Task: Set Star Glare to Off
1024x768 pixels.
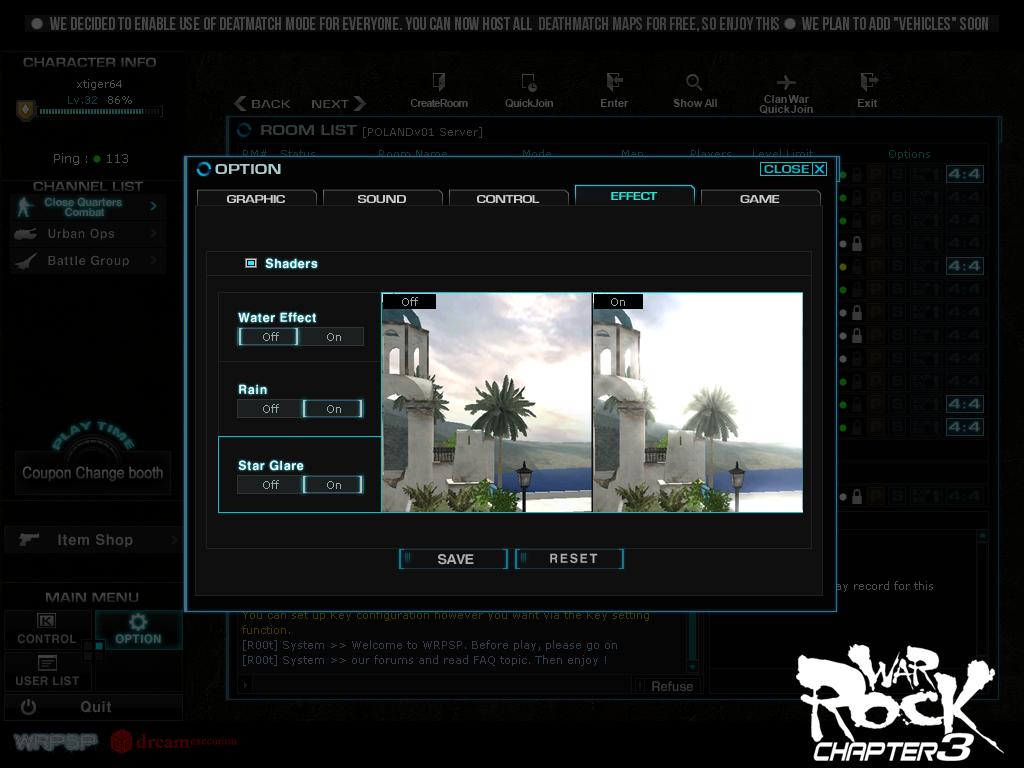Action: 270,485
